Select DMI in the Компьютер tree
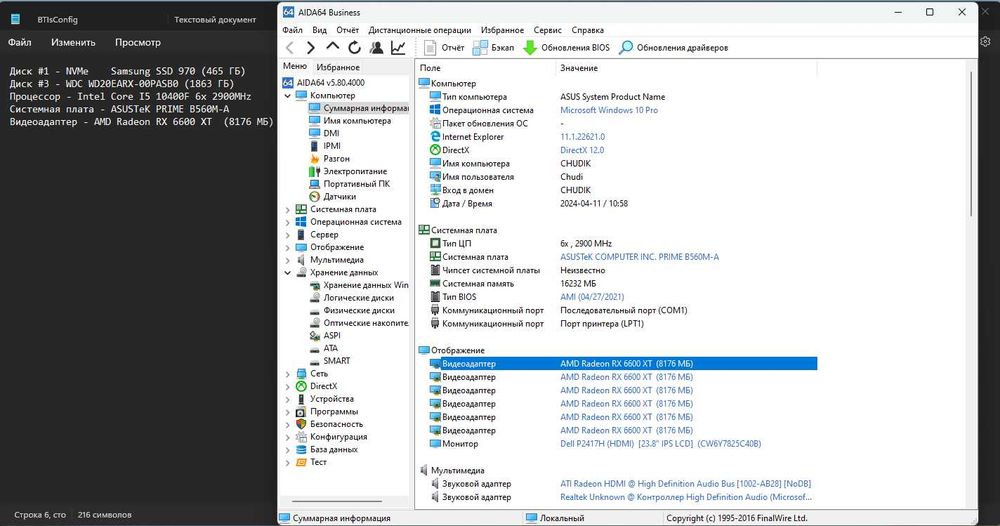Screen dimensions: 1000x526 point(325,133)
